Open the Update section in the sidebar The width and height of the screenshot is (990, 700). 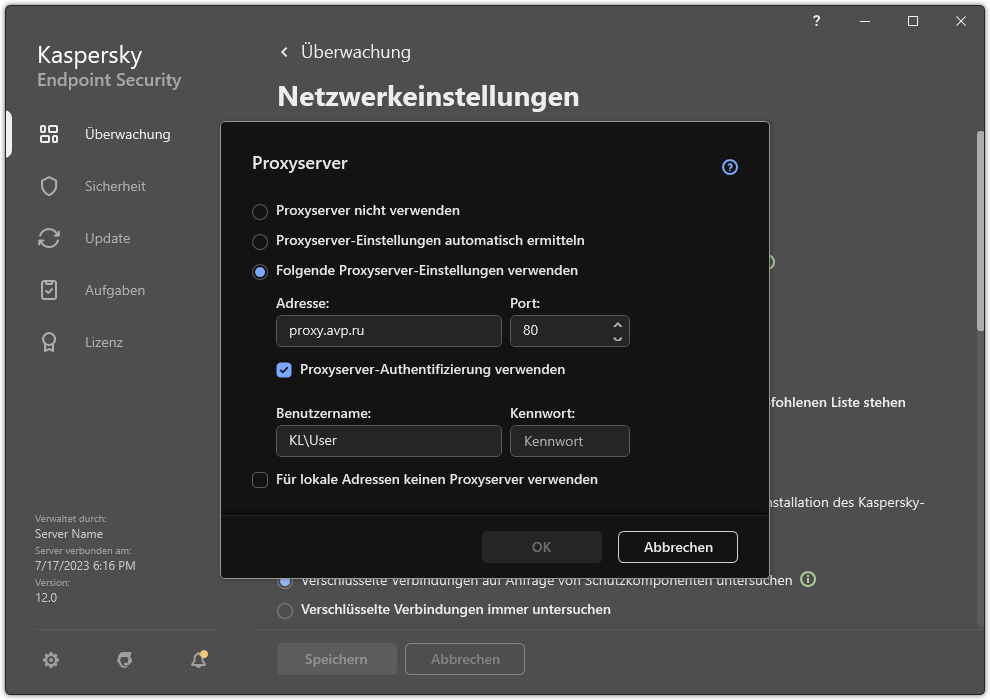48,237
